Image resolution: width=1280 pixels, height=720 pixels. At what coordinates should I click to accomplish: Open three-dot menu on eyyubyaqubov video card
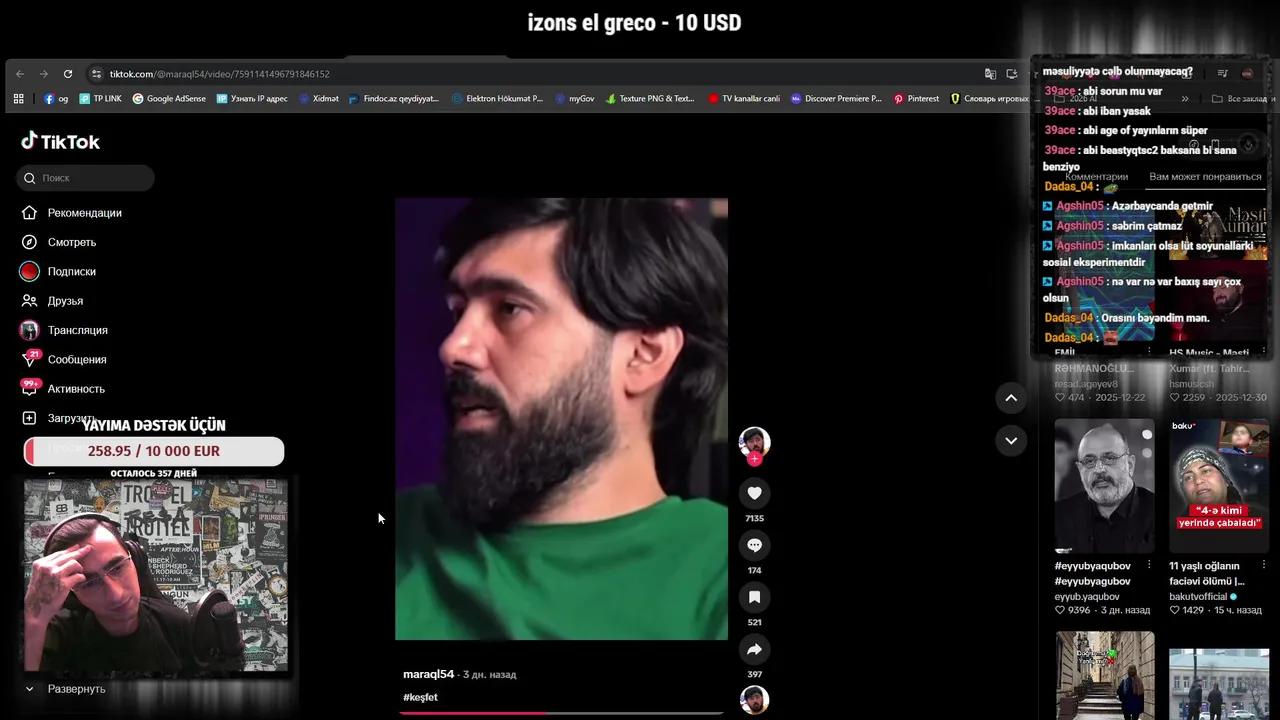[x=1148, y=566]
